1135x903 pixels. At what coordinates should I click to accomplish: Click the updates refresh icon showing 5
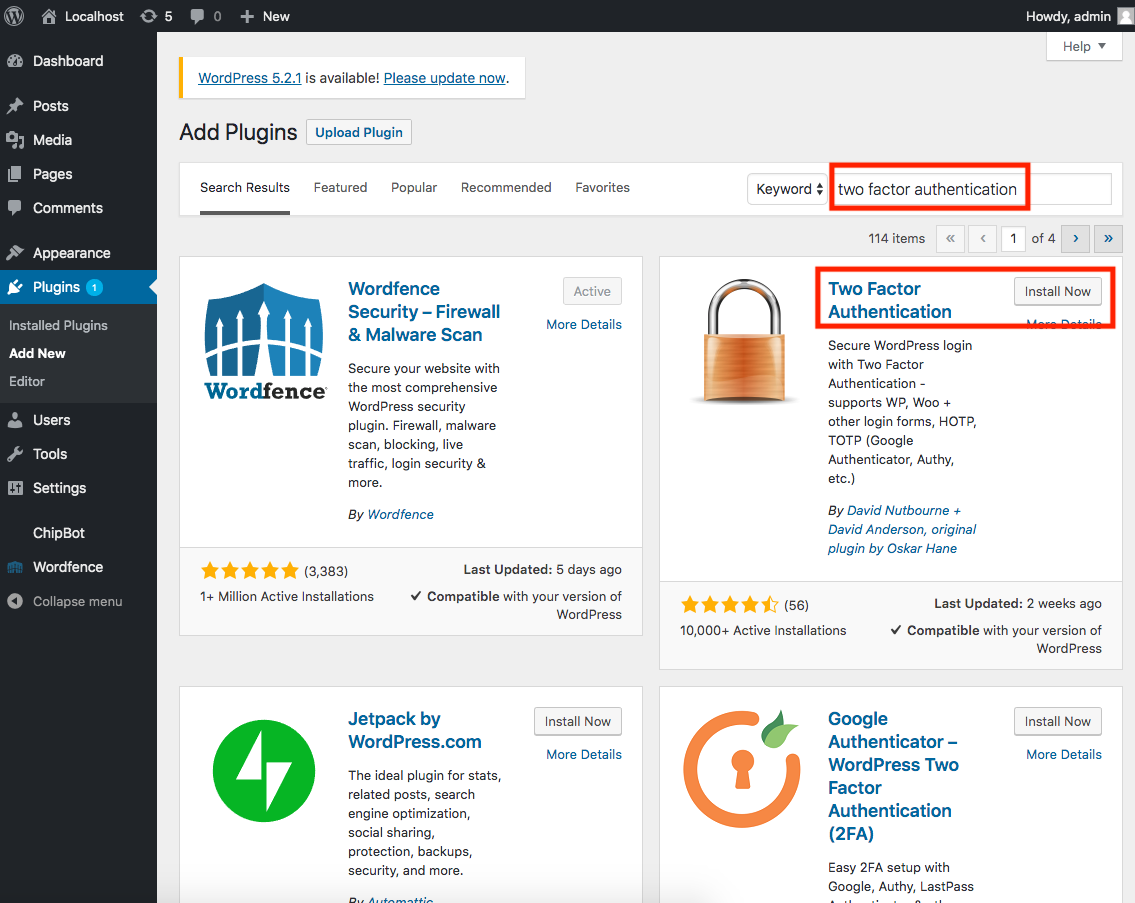click(x=150, y=15)
